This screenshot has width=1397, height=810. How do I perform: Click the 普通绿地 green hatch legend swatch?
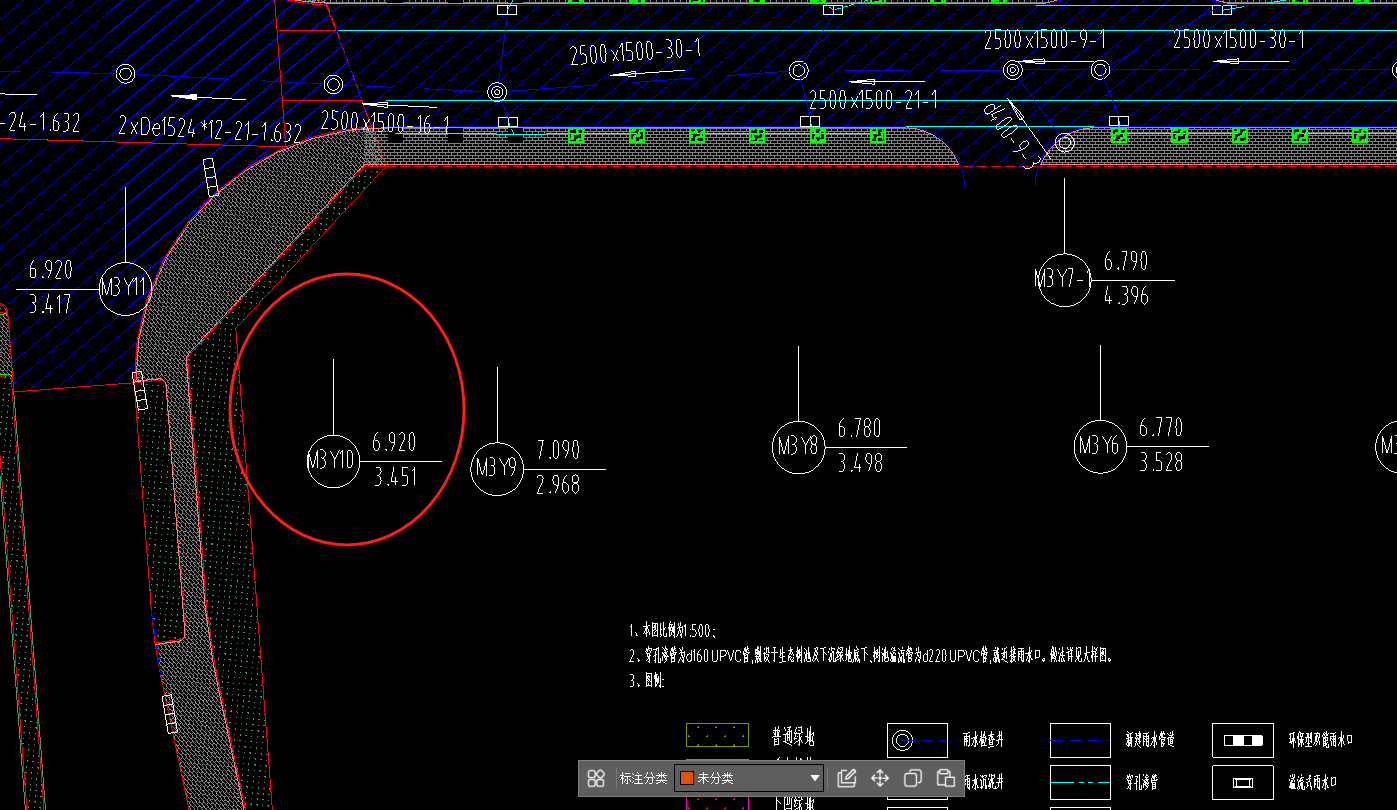717,735
